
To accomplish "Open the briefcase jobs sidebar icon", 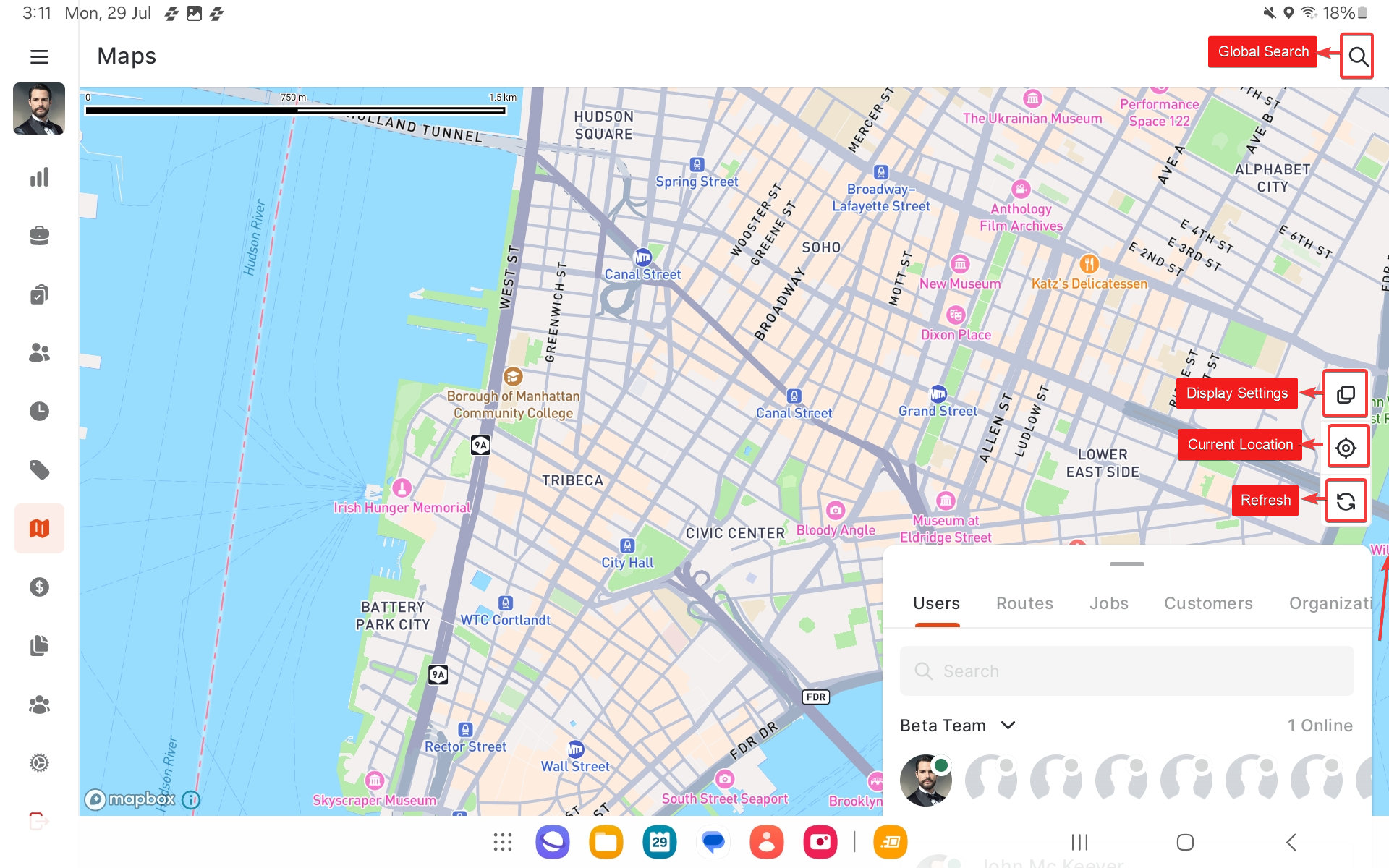I will click(x=39, y=236).
